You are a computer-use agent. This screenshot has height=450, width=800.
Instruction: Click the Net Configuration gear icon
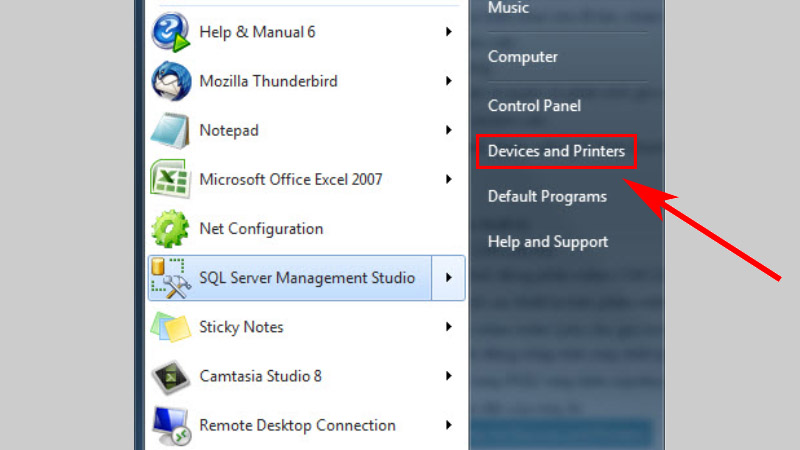click(x=170, y=228)
